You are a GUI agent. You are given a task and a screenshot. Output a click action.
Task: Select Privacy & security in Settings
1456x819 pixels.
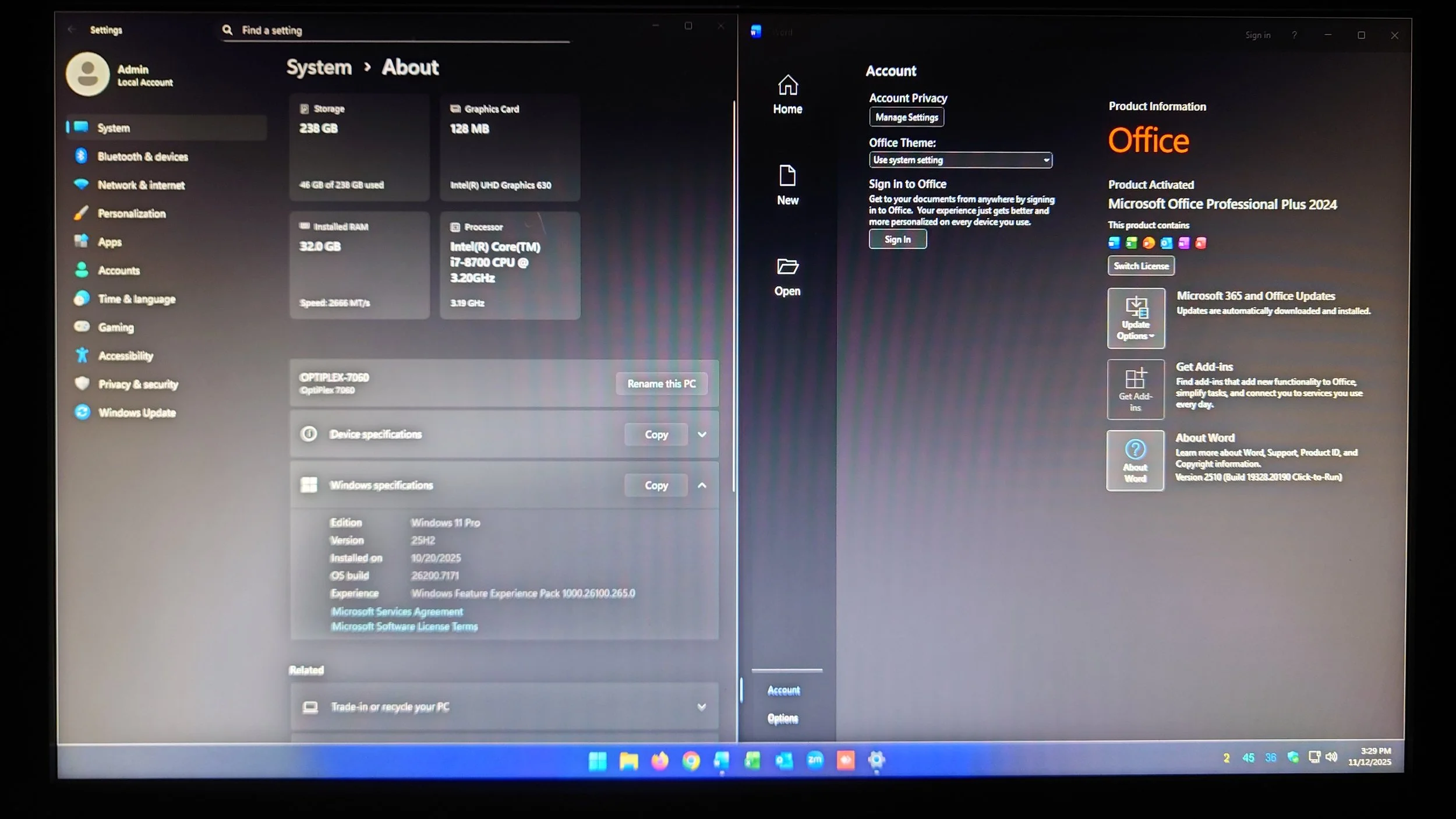pyautogui.click(x=138, y=384)
